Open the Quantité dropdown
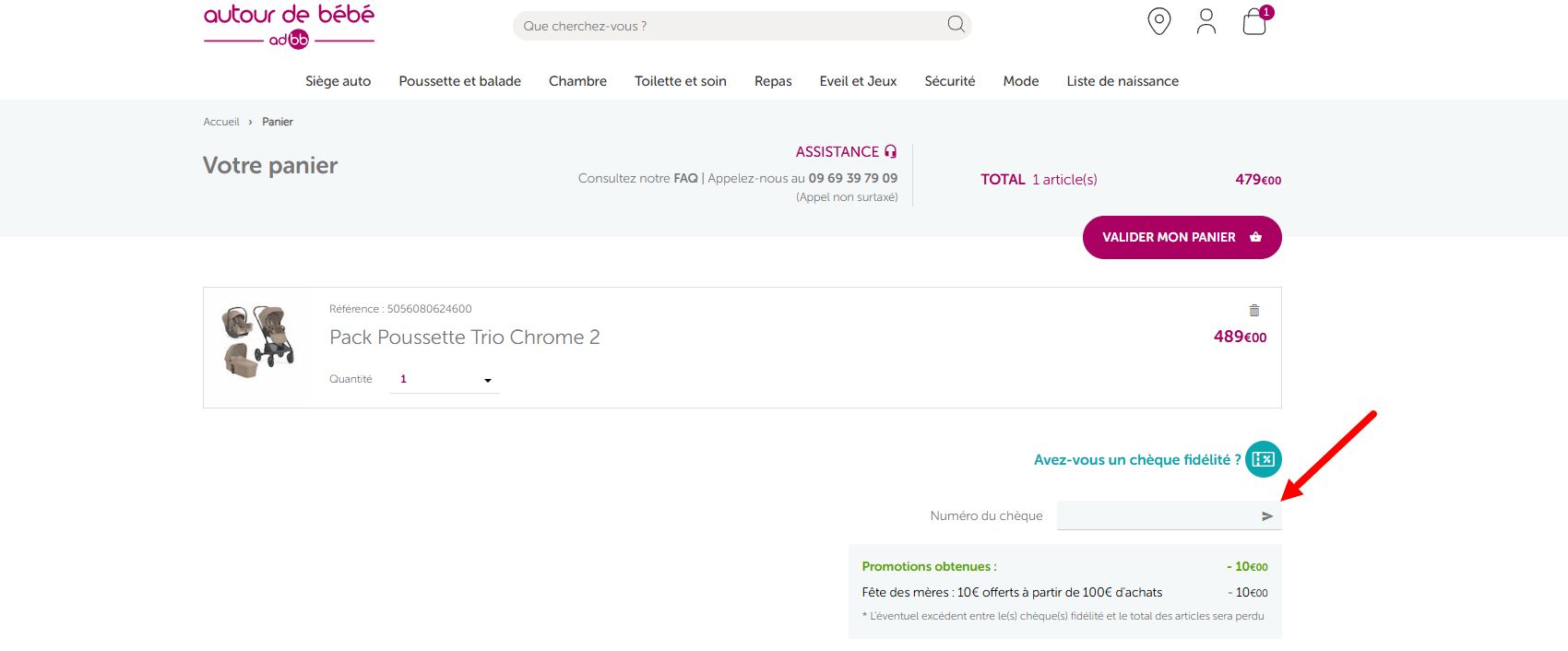 click(x=445, y=379)
